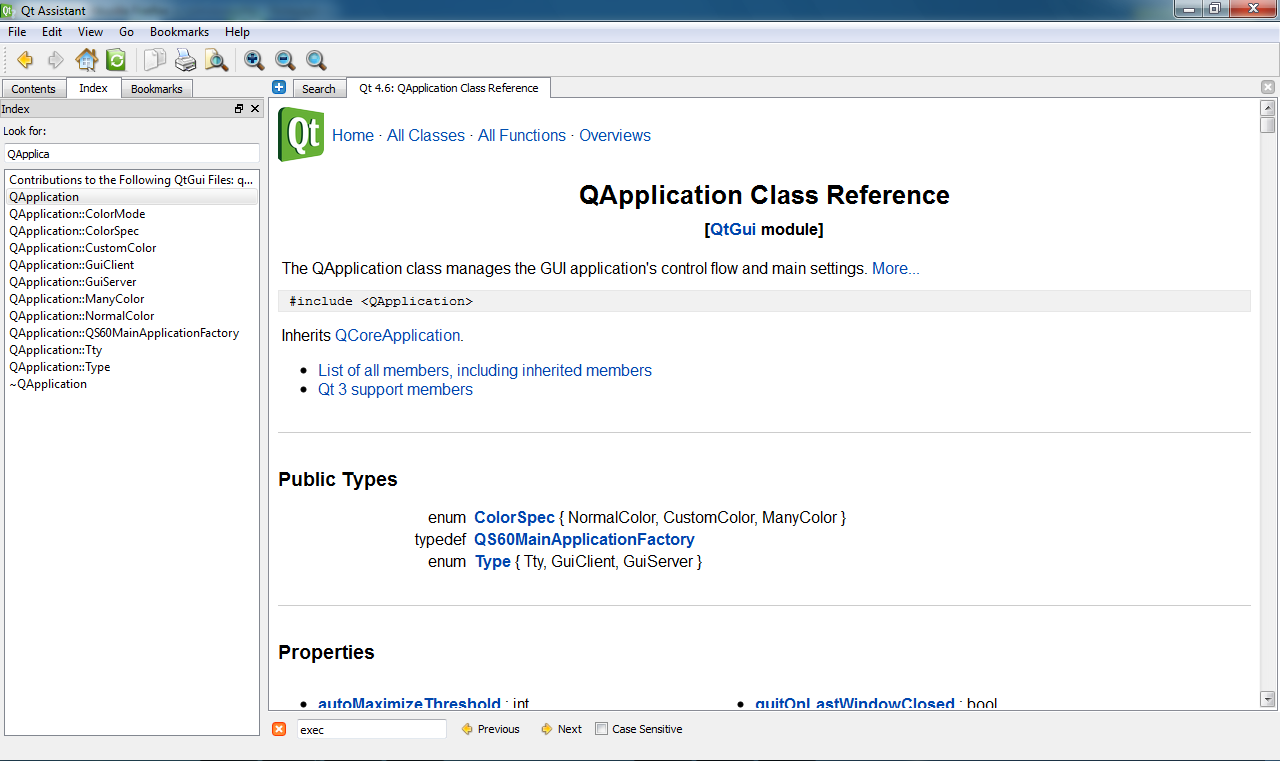Open Qt 3 support members link
The image size is (1280, 761).
(395, 389)
